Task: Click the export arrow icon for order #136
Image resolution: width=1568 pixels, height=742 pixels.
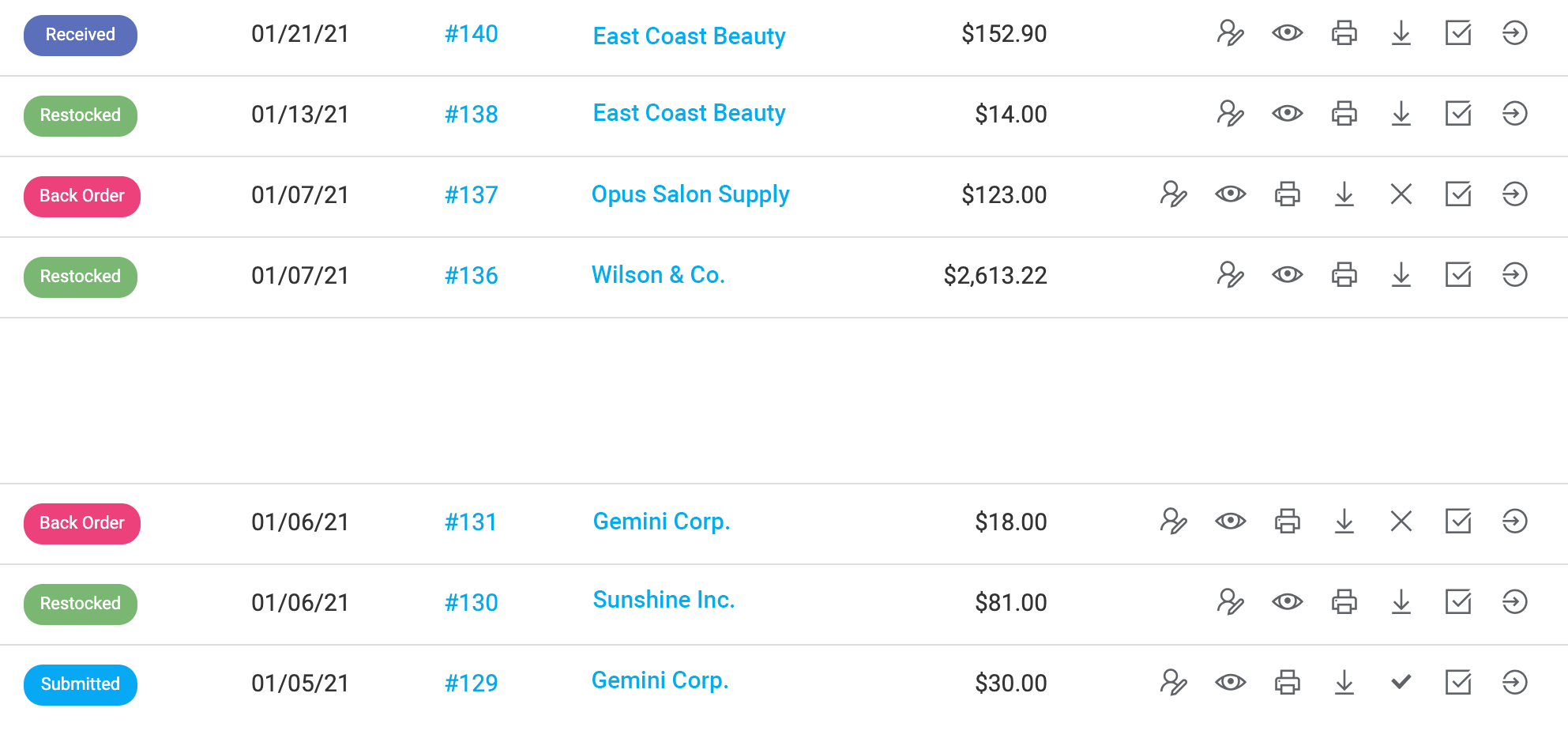Action: click(1514, 275)
